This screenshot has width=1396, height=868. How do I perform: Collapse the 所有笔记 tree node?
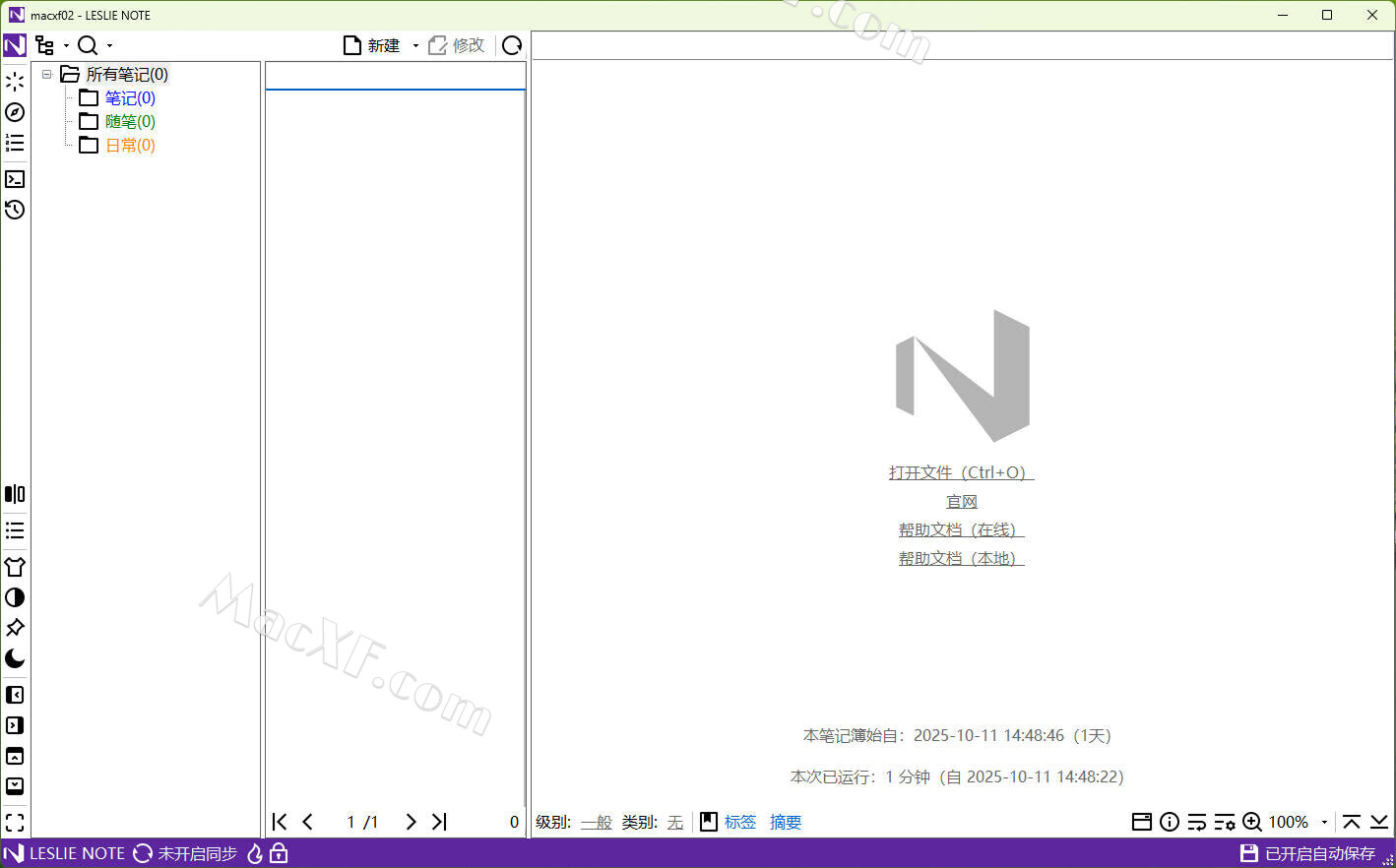46,75
